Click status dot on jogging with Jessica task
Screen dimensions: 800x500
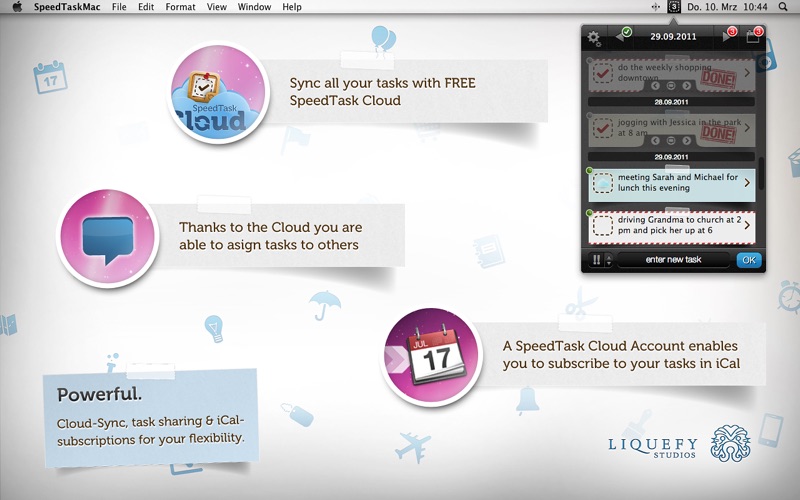(590, 116)
